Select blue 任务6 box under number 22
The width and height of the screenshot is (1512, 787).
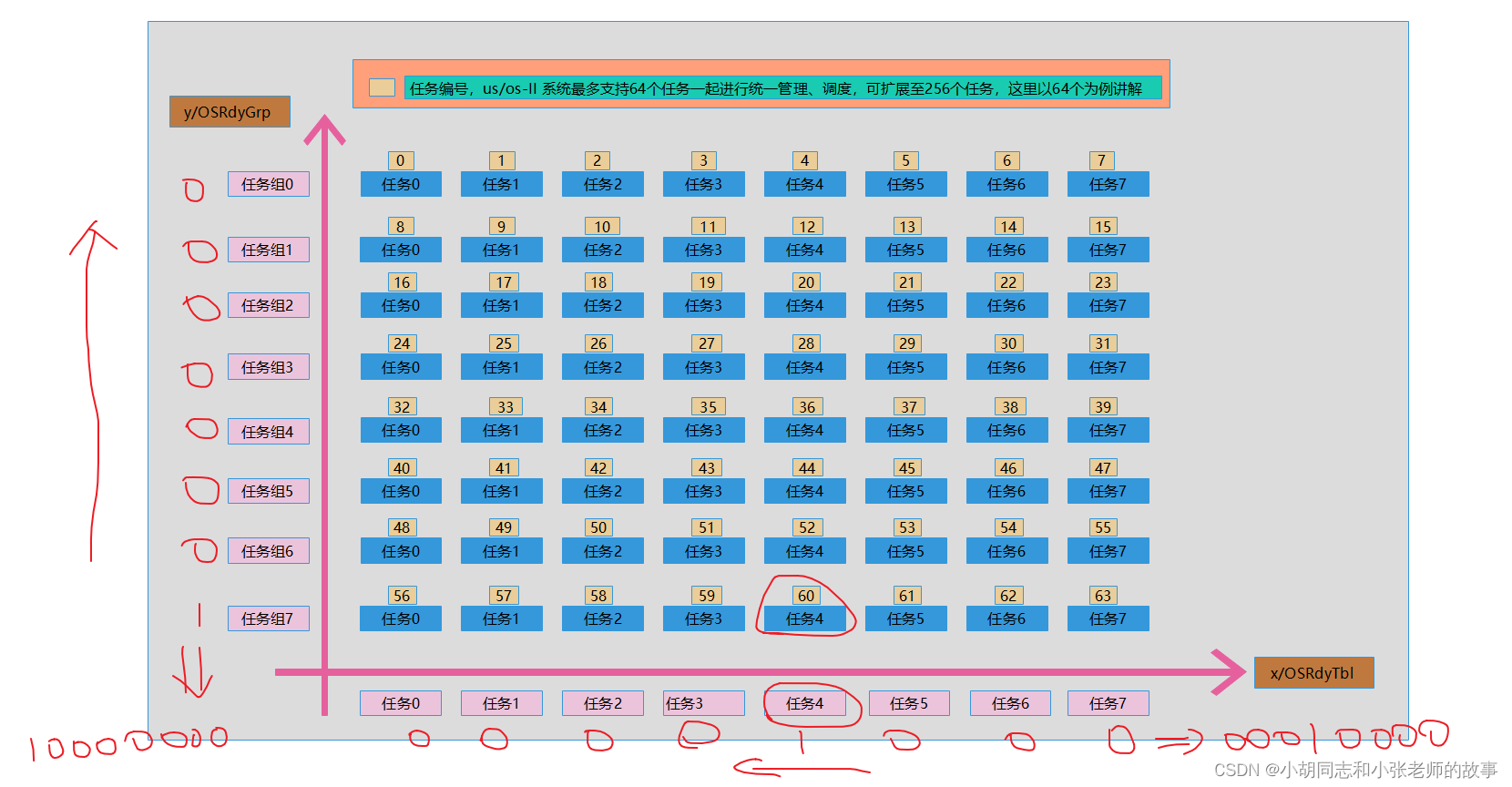click(1007, 305)
